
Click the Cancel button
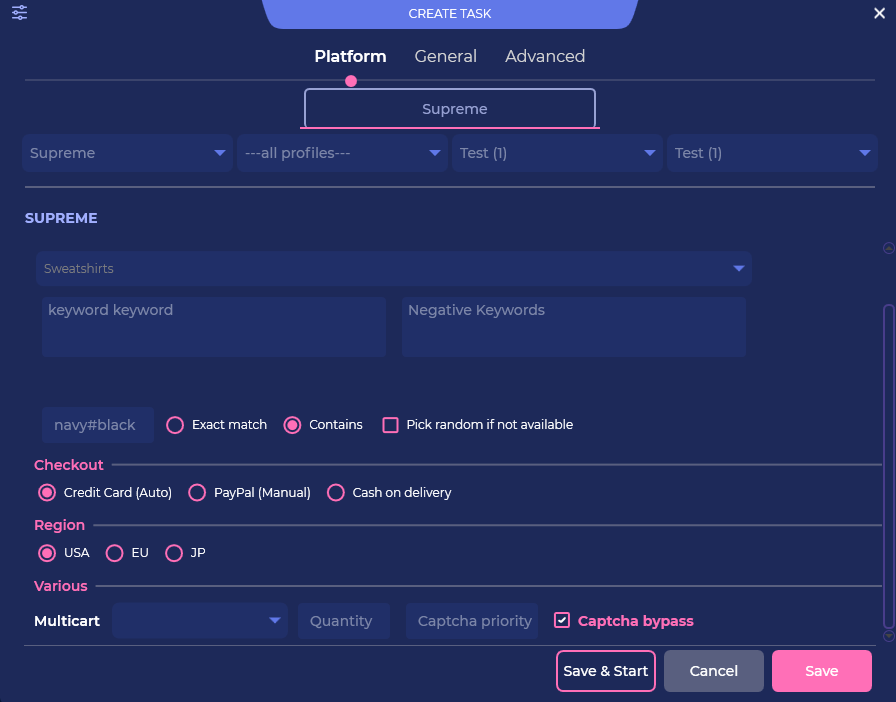click(714, 671)
